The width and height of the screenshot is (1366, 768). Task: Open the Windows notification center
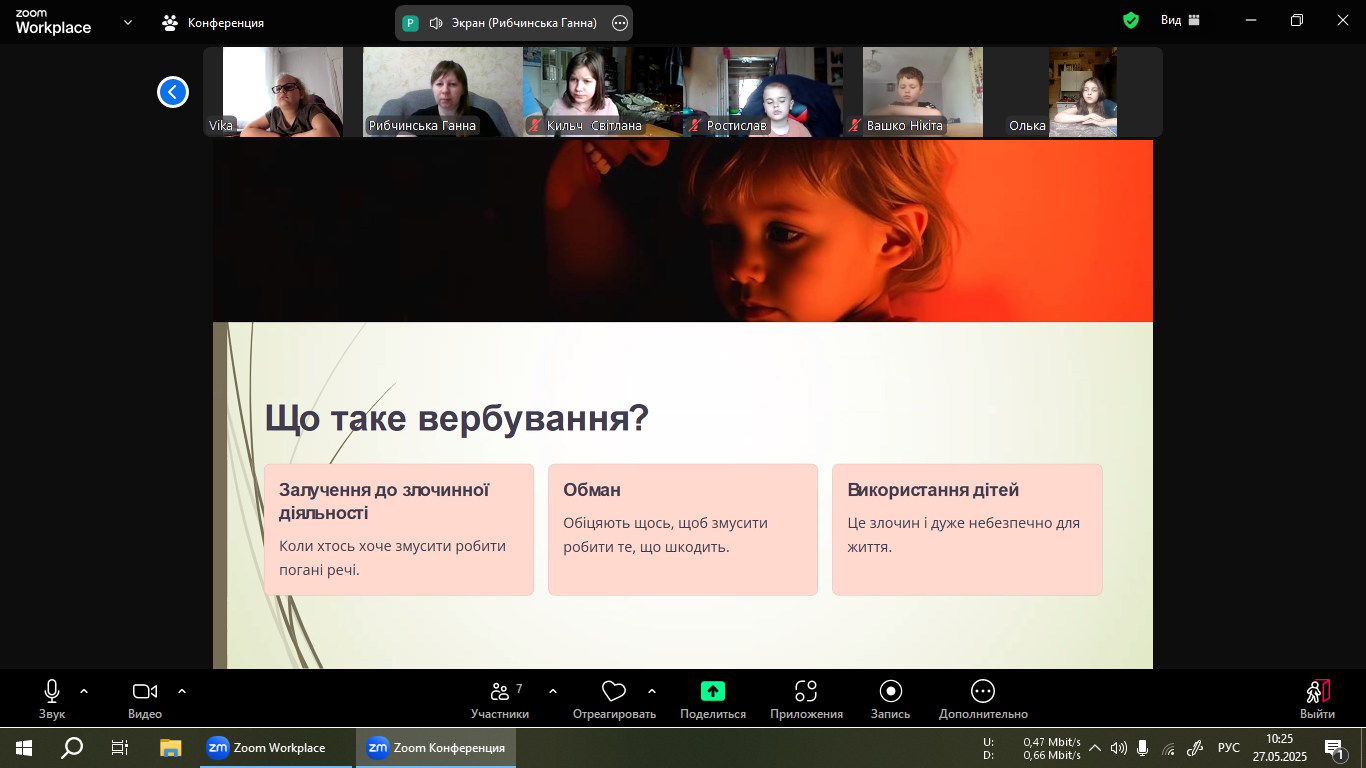[1334, 748]
